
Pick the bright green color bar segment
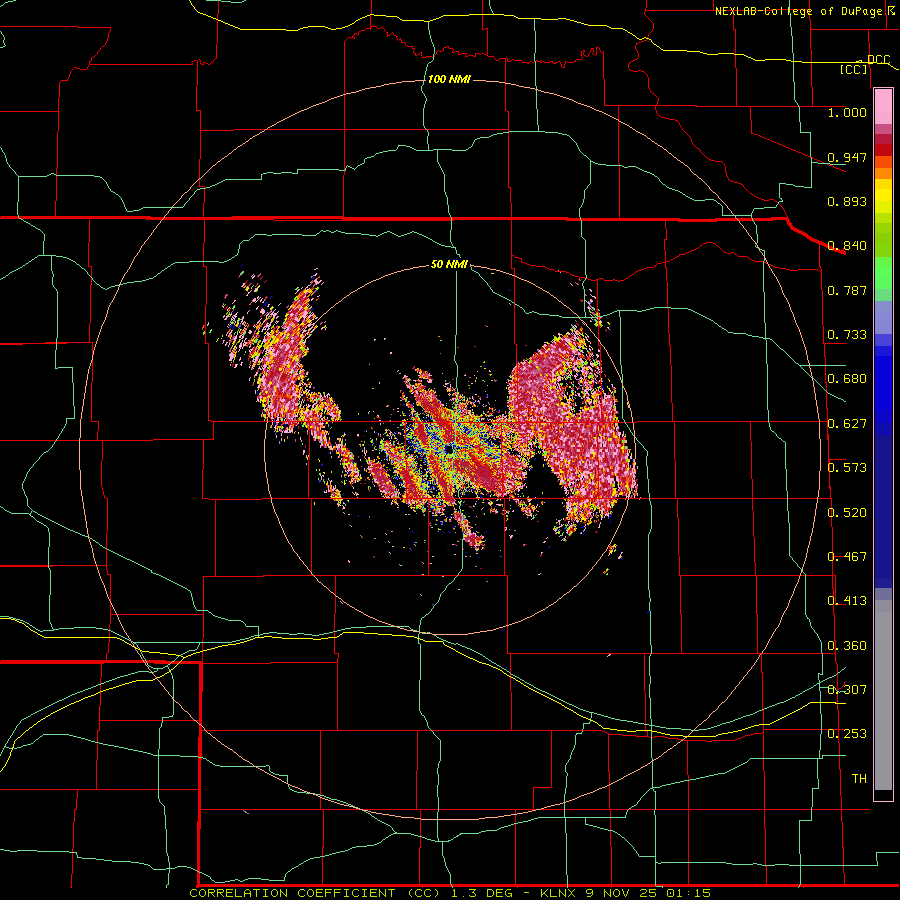(883, 273)
